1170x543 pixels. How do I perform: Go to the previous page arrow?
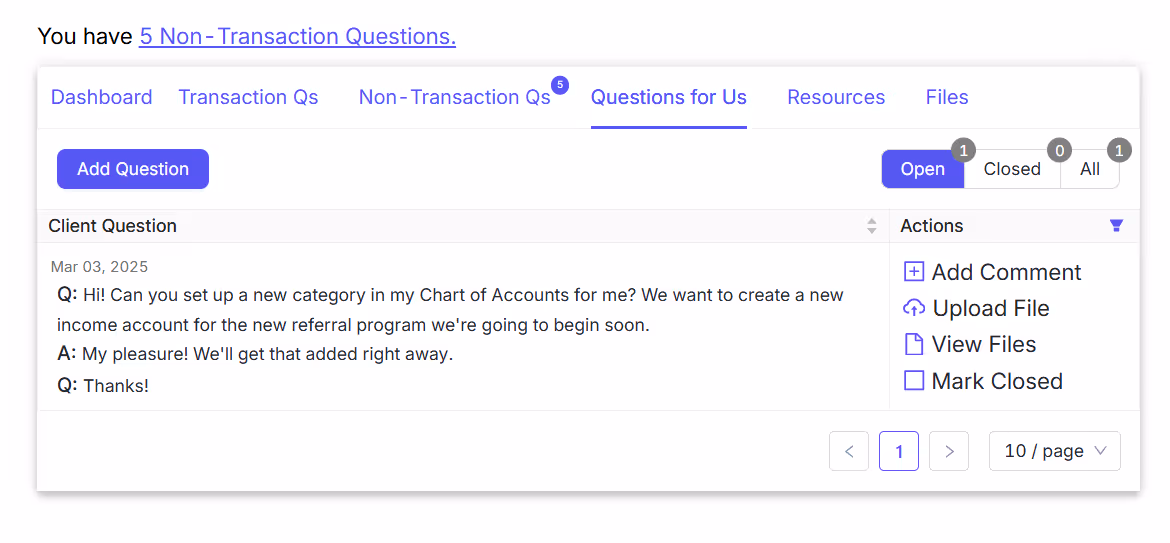click(x=848, y=451)
